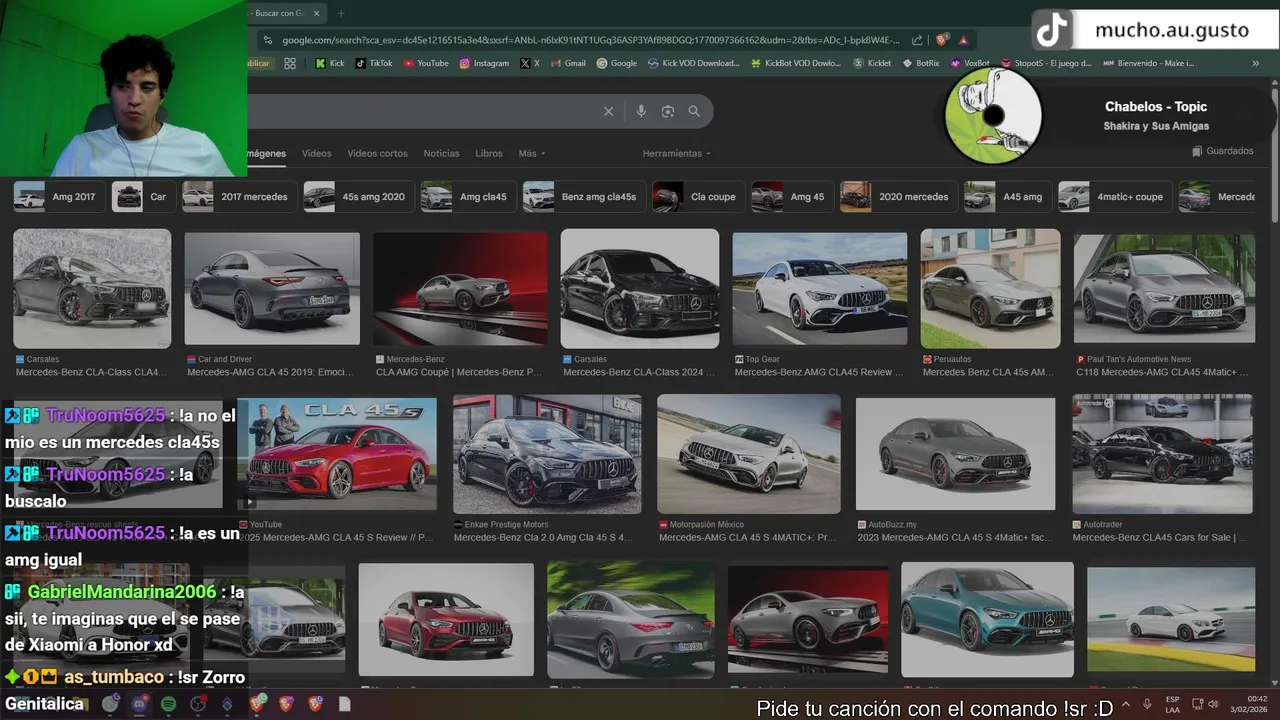Click the taskbar microphone icon

coord(1147,704)
